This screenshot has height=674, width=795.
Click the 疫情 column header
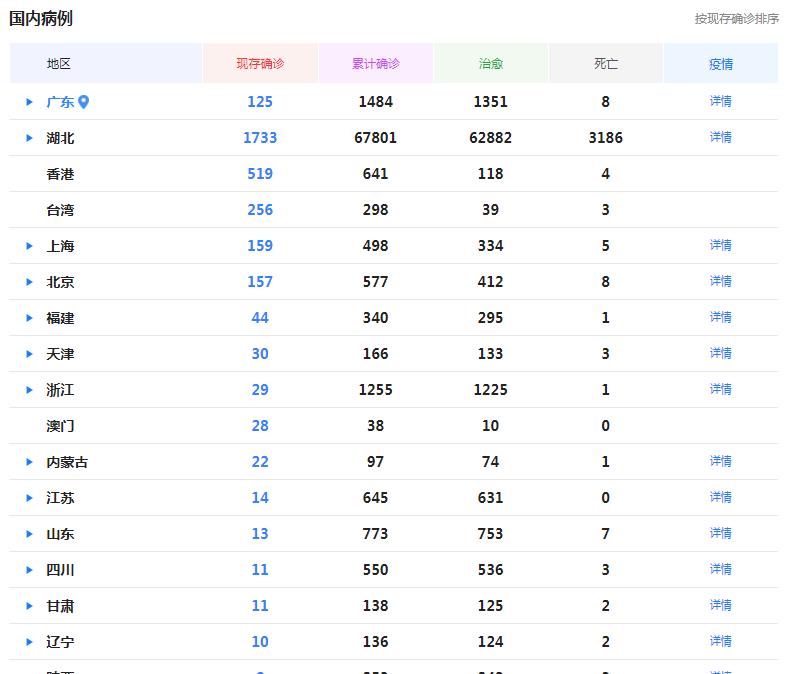(x=720, y=64)
